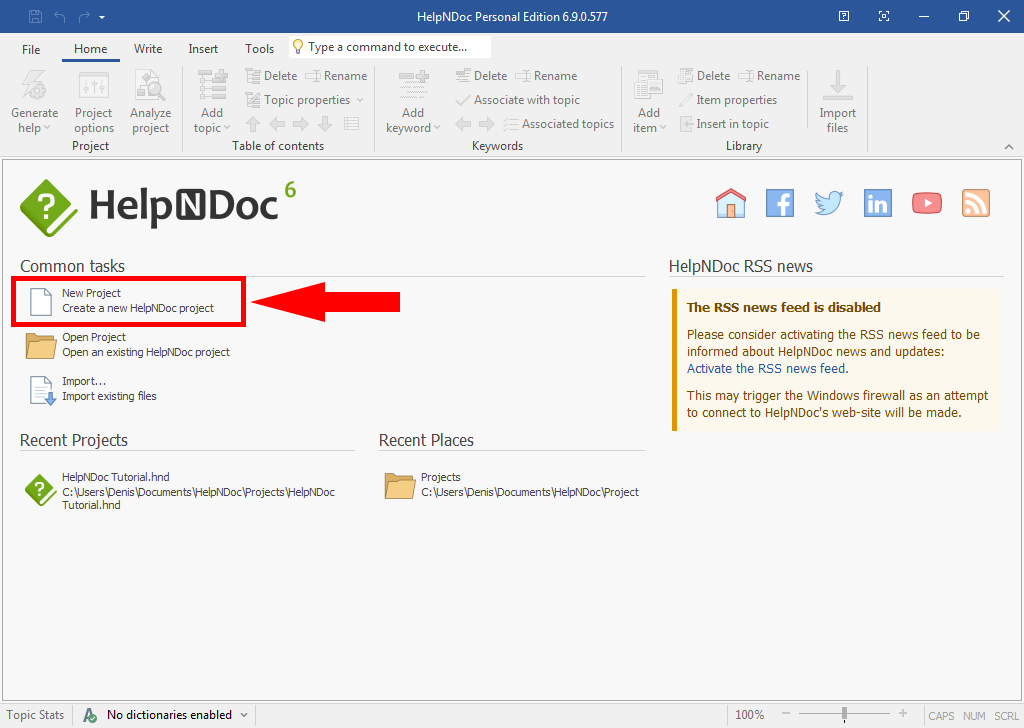Click the Add item library button
This screenshot has width=1024, height=728.
648,102
